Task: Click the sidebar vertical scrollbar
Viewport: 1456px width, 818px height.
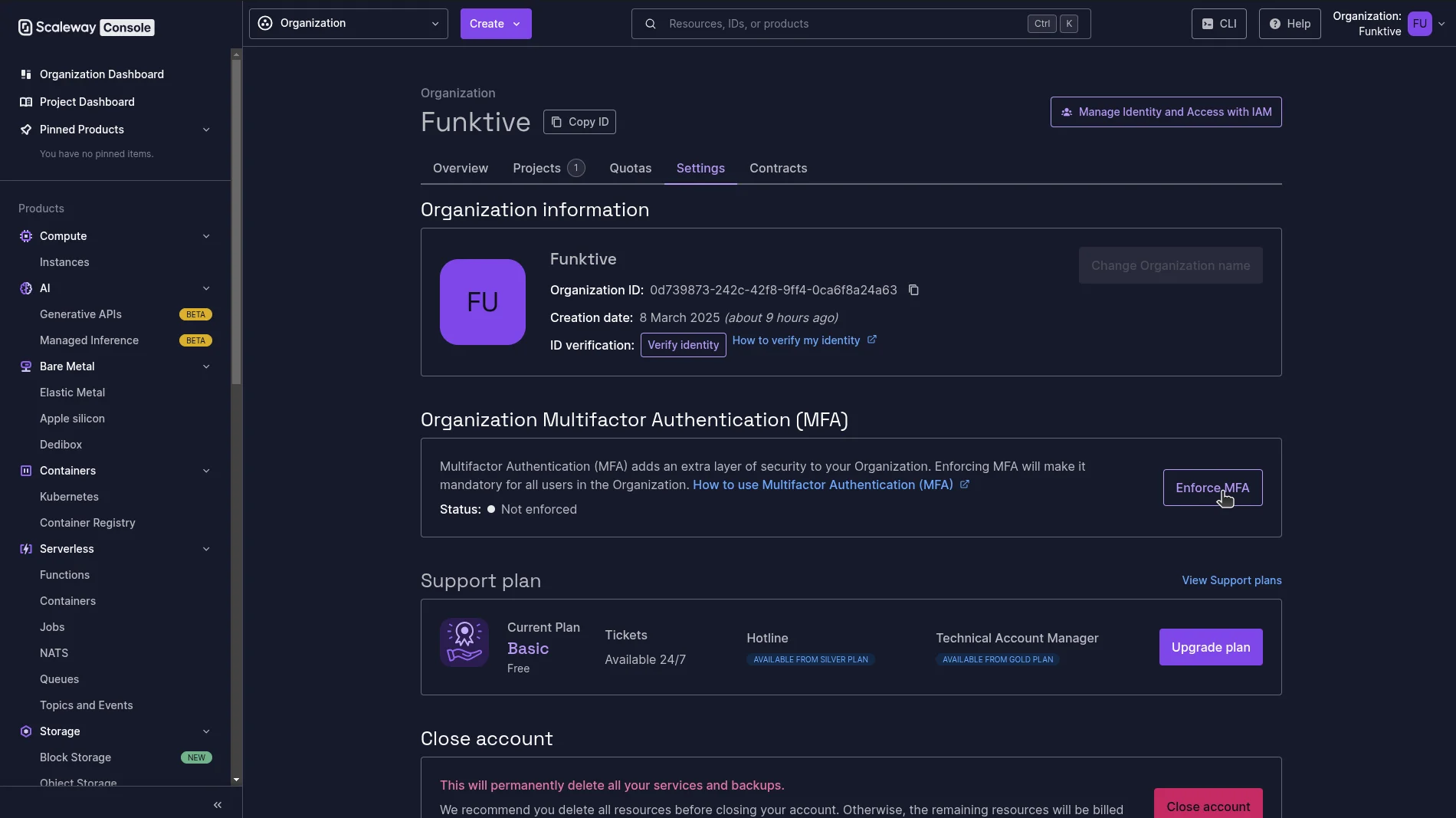Action: pos(236,222)
